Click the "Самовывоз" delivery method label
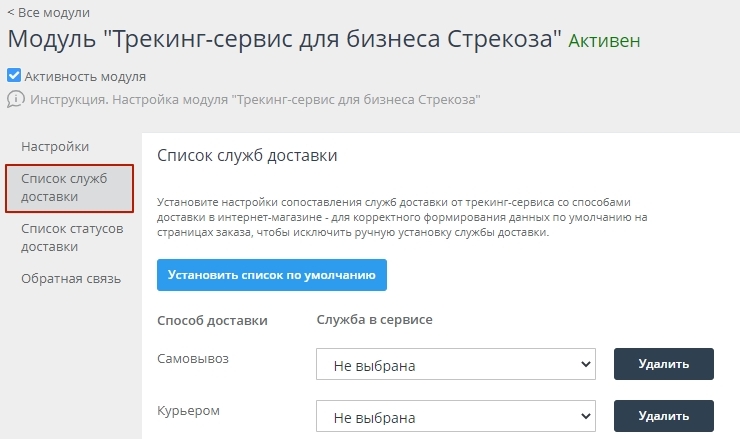 [194, 357]
